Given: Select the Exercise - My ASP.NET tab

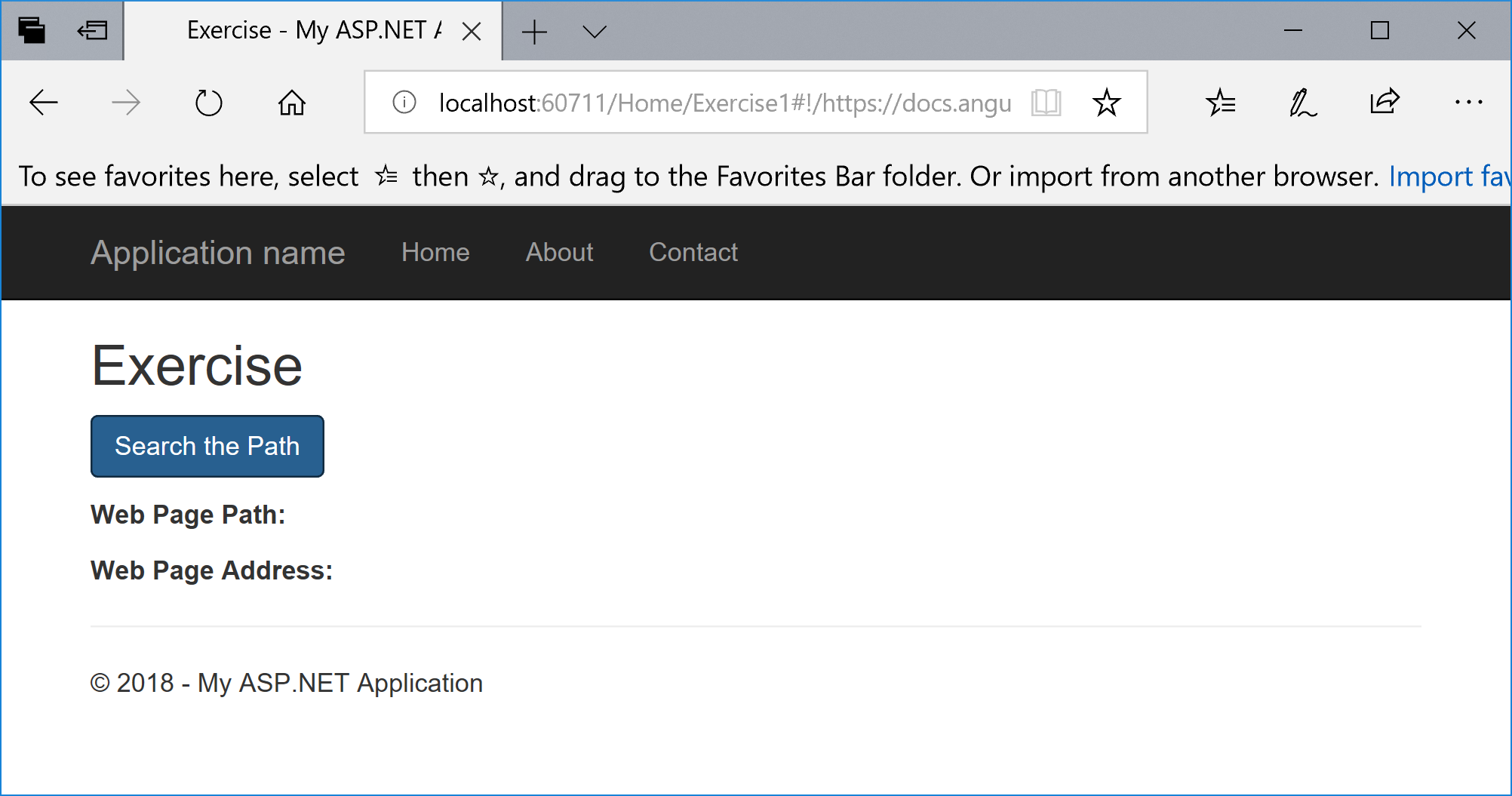Looking at the screenshot, I should tap(313, 31).
